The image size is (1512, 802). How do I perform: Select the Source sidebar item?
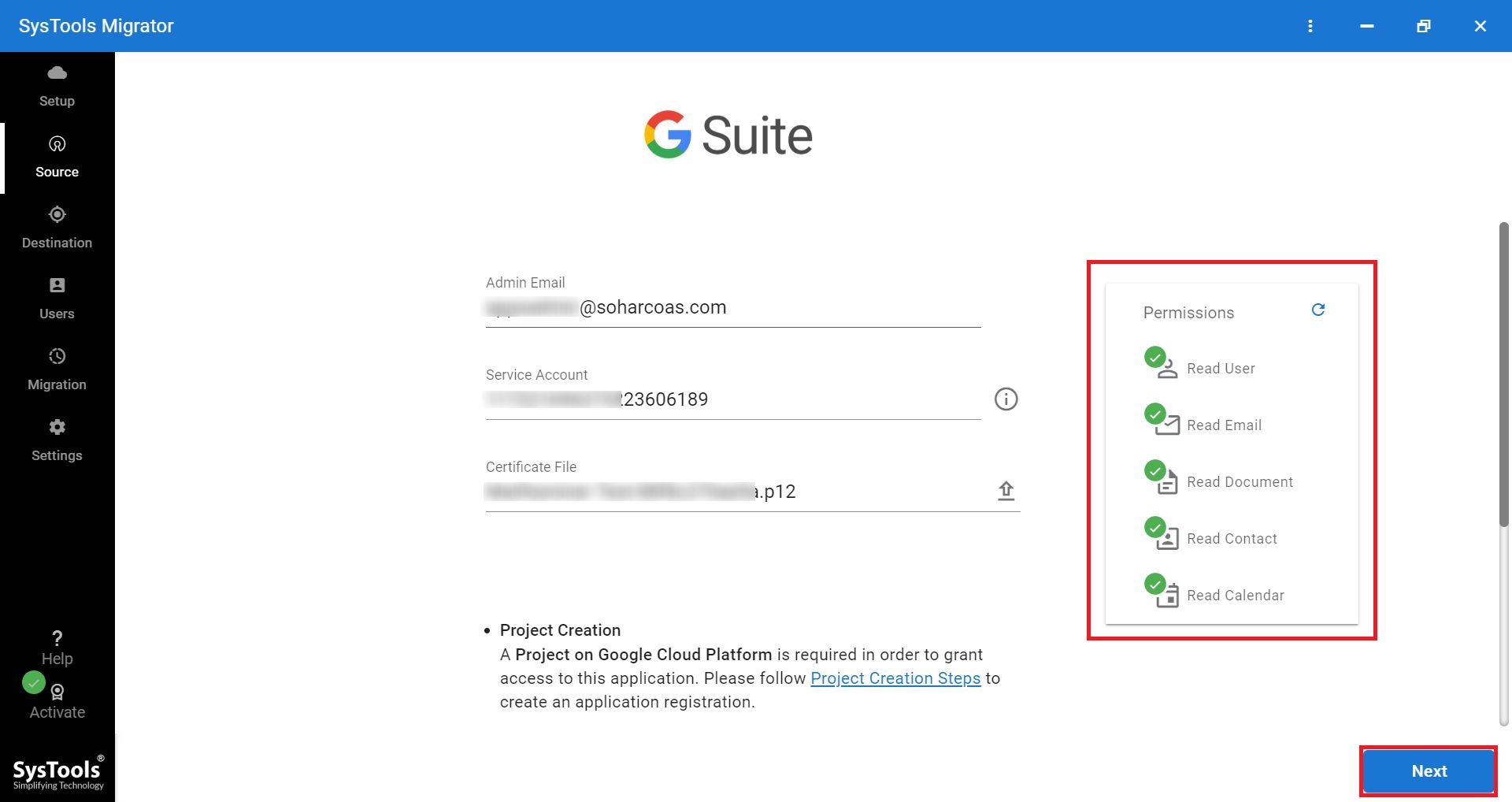57,158
